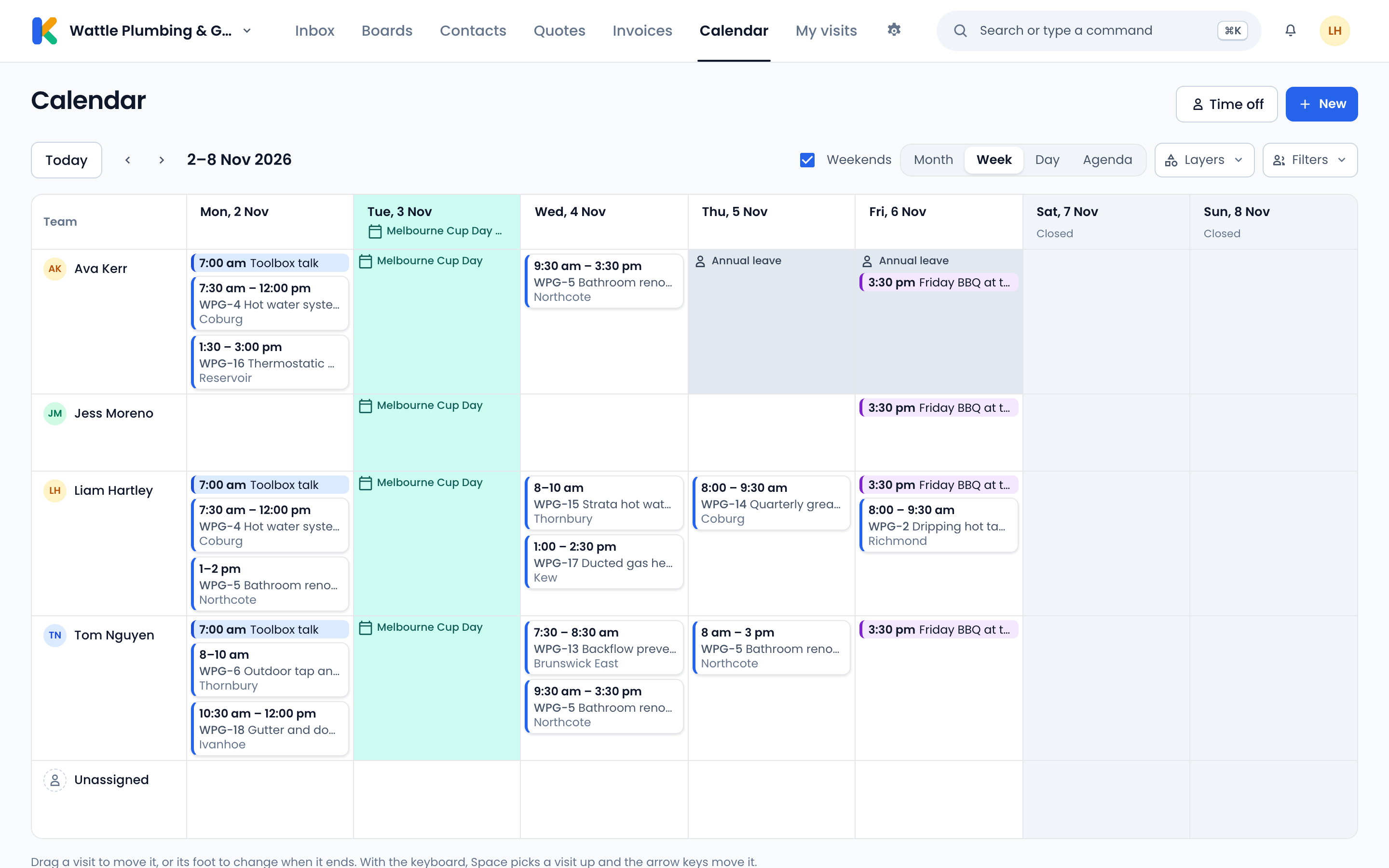Click the search magnifier icon

pos(960,30)
